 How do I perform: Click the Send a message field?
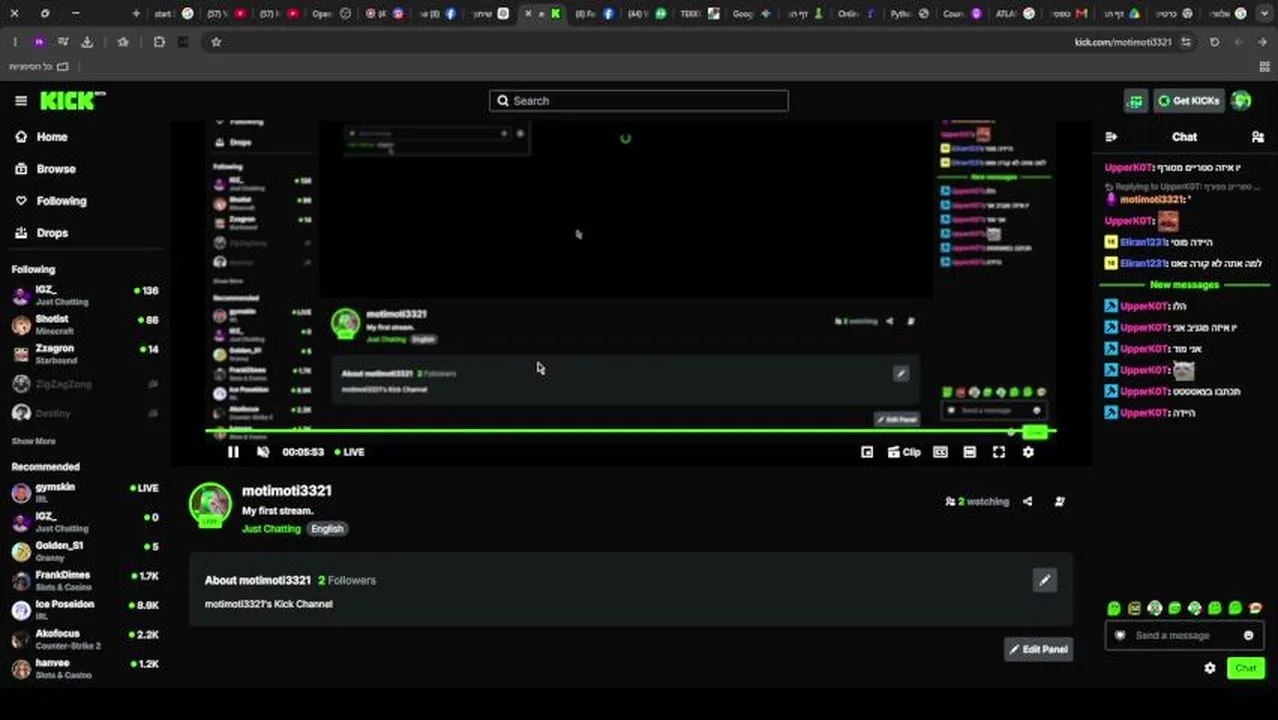(1184, 635)
